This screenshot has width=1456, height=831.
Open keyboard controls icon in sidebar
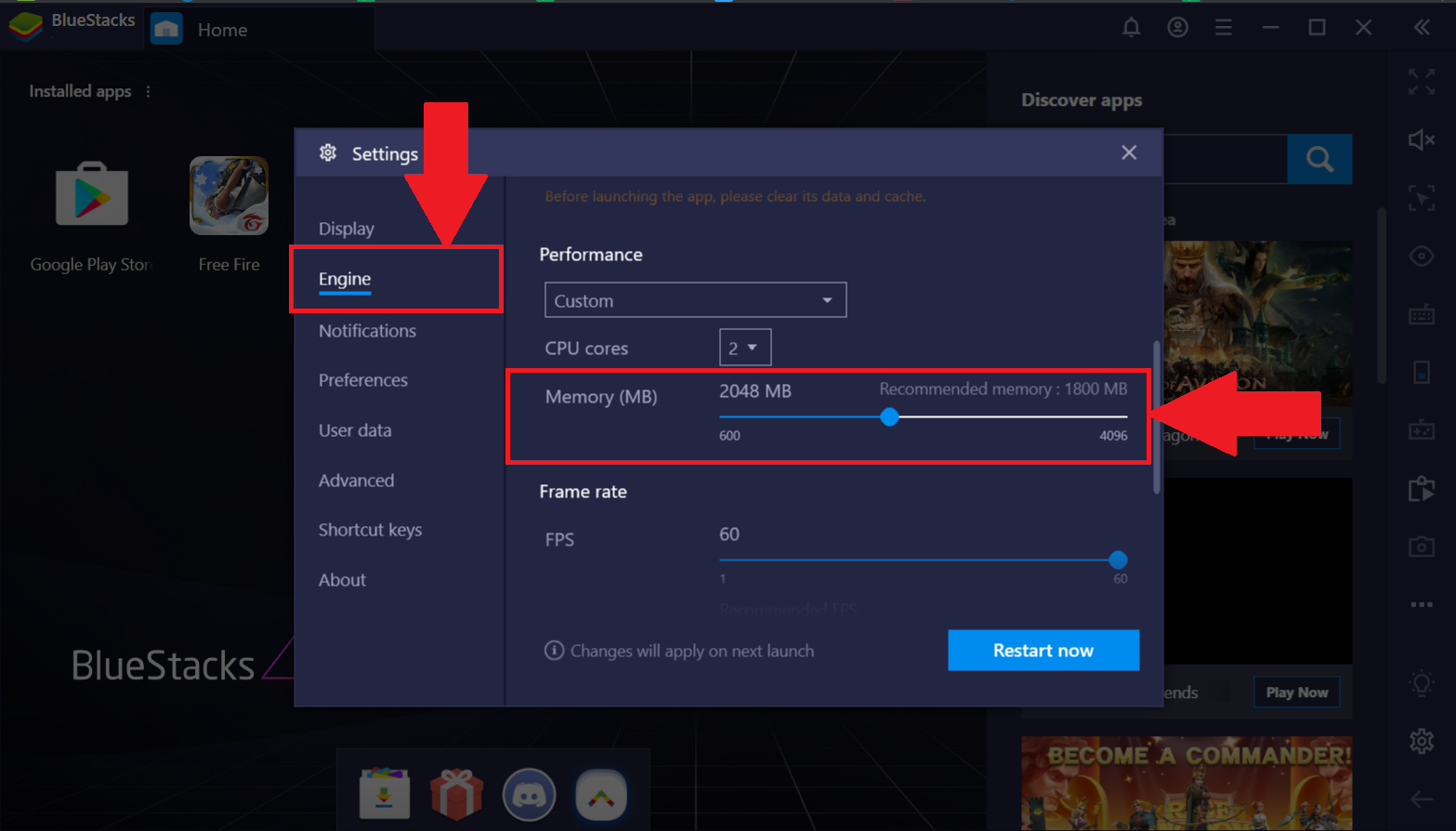pyautogui.click(x=1422, y=315)
